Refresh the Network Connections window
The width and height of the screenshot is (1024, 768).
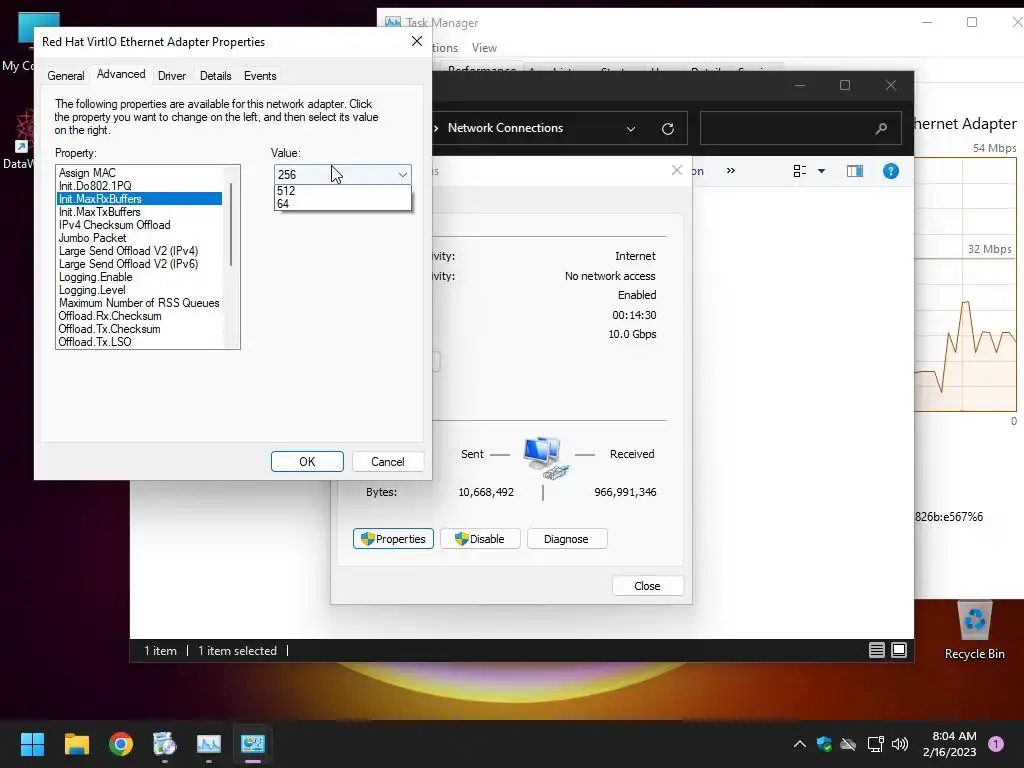[x=667, y=129]
